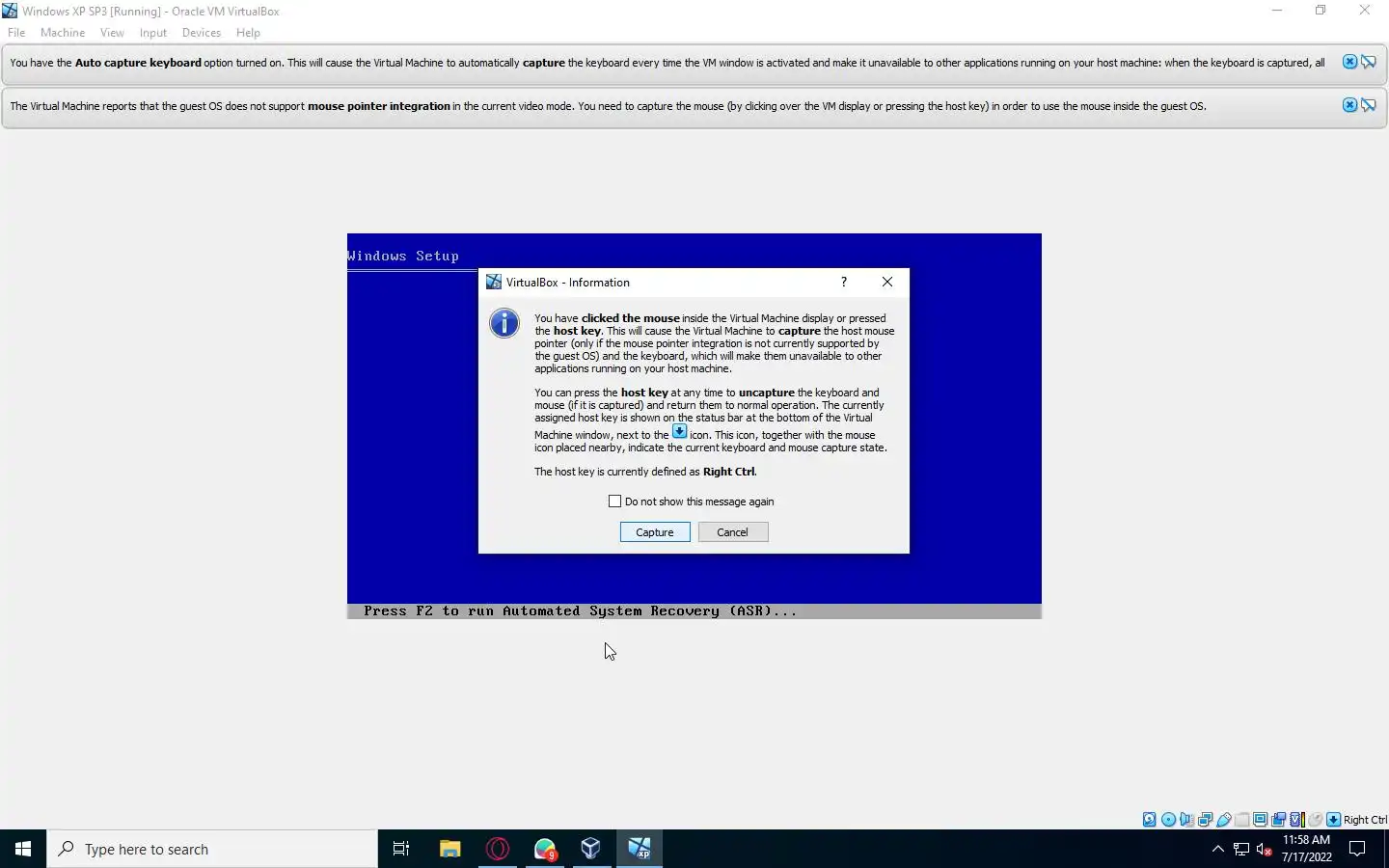Open File Explorer from the taskbar
Screen dimensions: 1389x868
tap(449, 849)
